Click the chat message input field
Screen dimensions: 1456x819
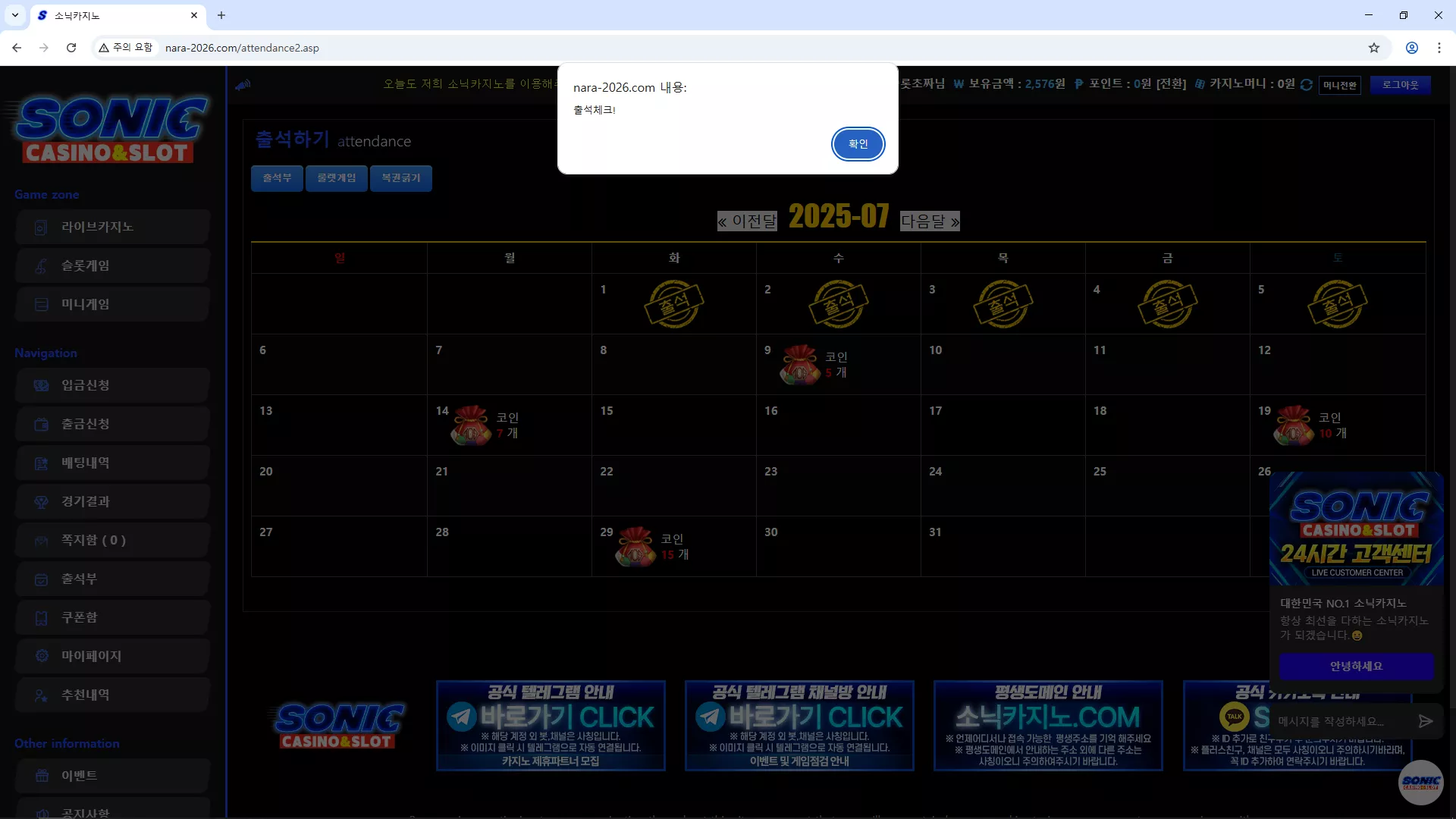[1341, 721]
